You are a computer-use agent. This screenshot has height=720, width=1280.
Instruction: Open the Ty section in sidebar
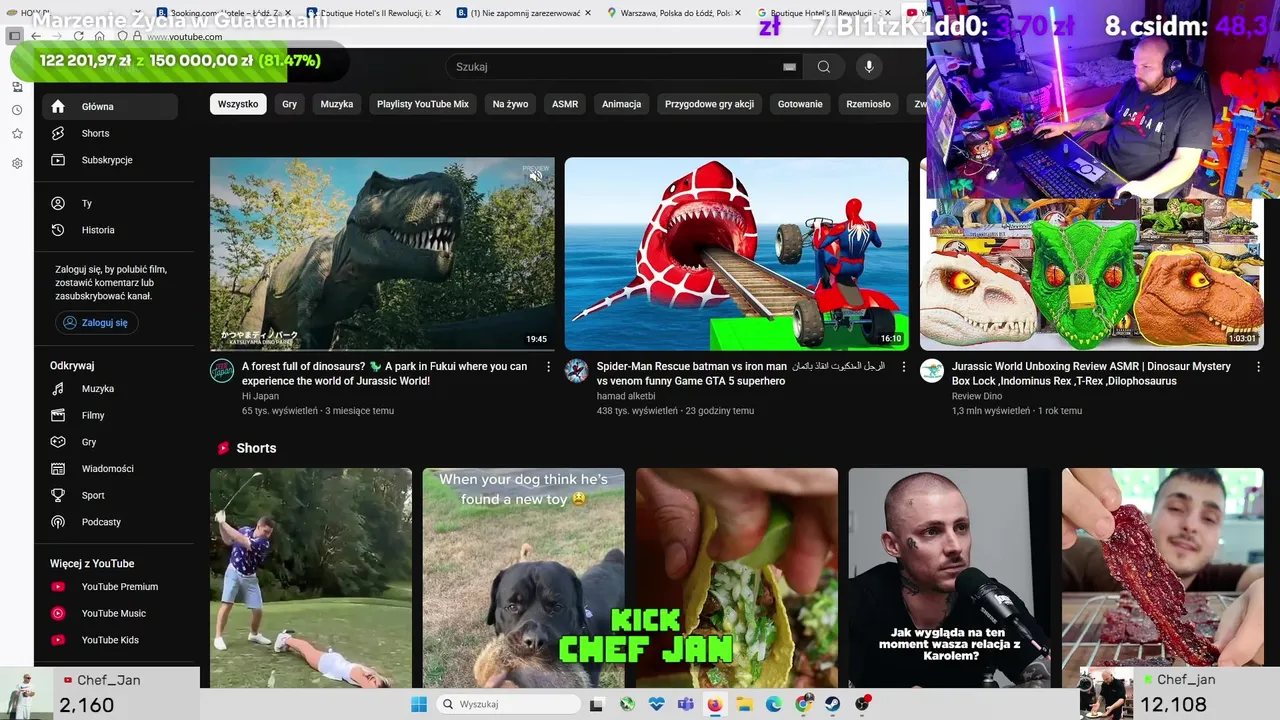(x=110, y=203)
